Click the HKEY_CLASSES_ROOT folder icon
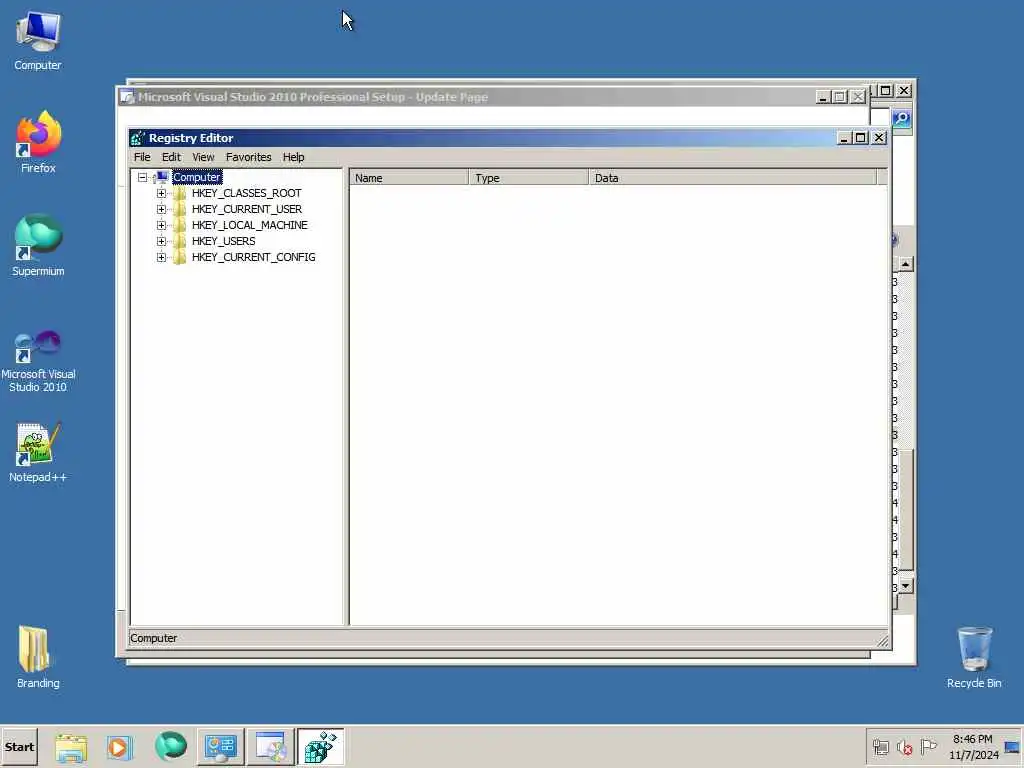Image resolution: width=1024 pixels, height=768 pixels. (x=180, y=193)
